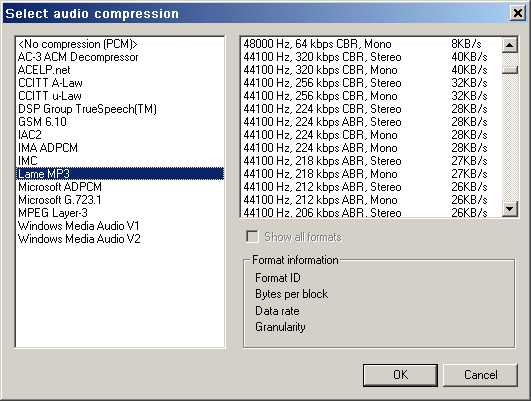The height and width of the screenshot is (401, 531).
Task: Toggle the Show all formats checkbox
Action: [x=252, y=236]
